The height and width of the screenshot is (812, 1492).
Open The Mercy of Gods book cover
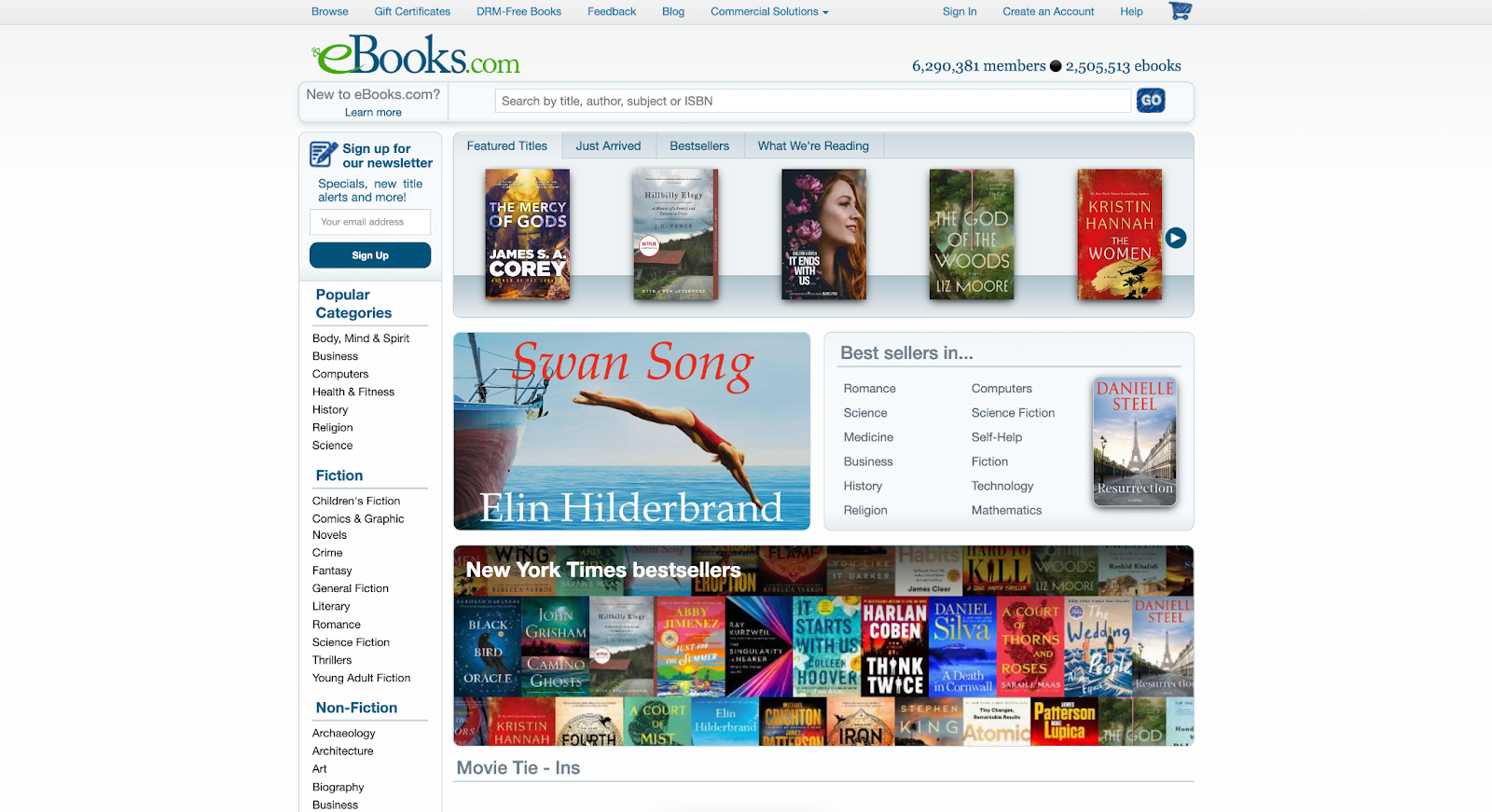528,234
